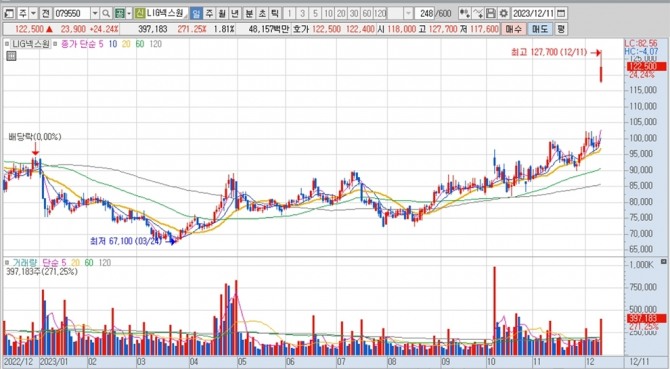
Task: Select the 틱 (tick) chart tab
Action: pos(275,14)
